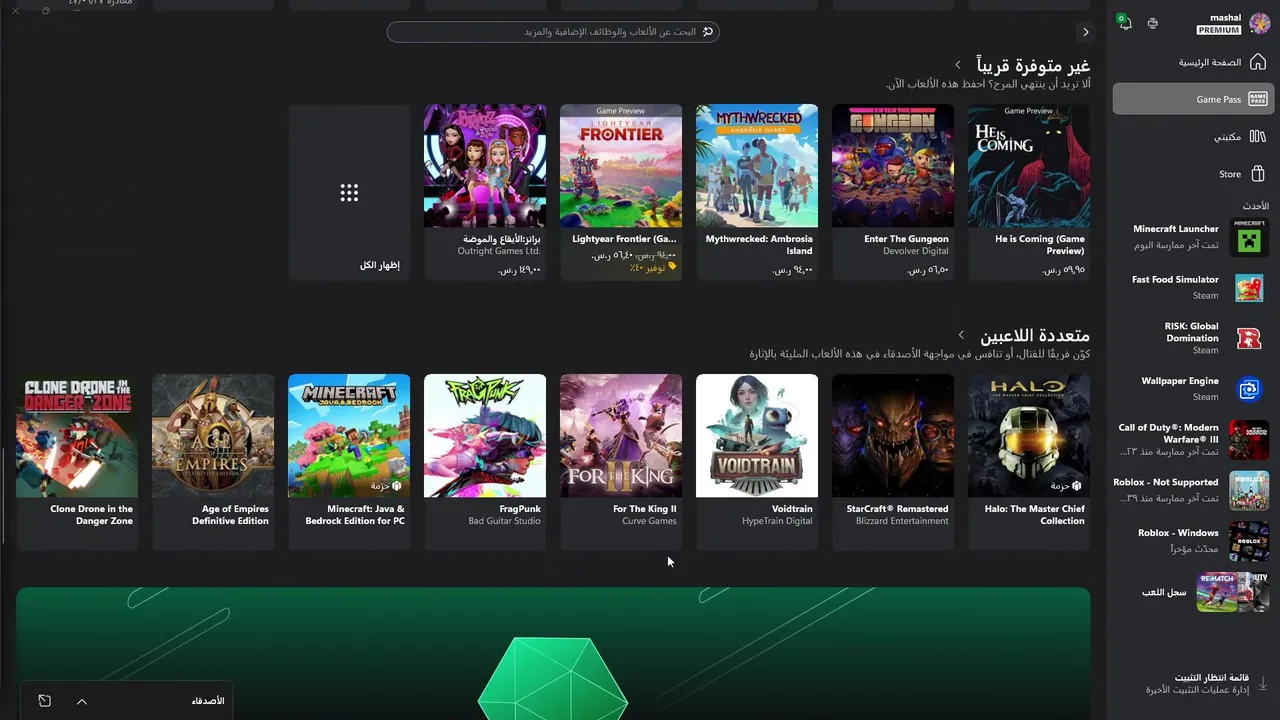Click the forward chevron beside search bar

point(1085,32)
